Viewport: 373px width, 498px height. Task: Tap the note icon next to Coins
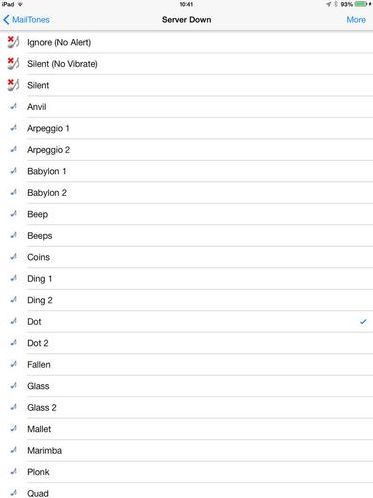[x=13, y=257]
